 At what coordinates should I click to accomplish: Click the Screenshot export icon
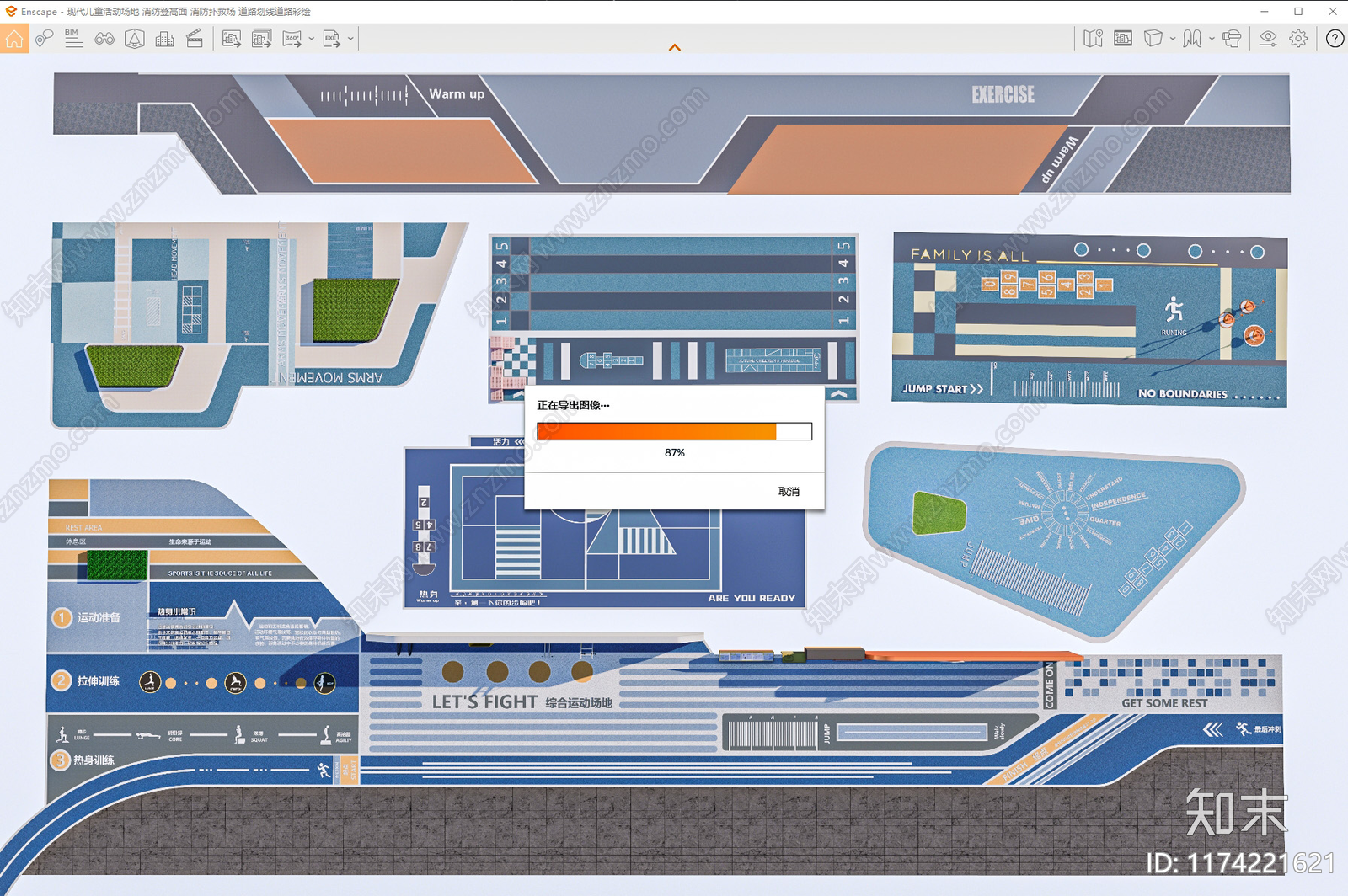232,39
